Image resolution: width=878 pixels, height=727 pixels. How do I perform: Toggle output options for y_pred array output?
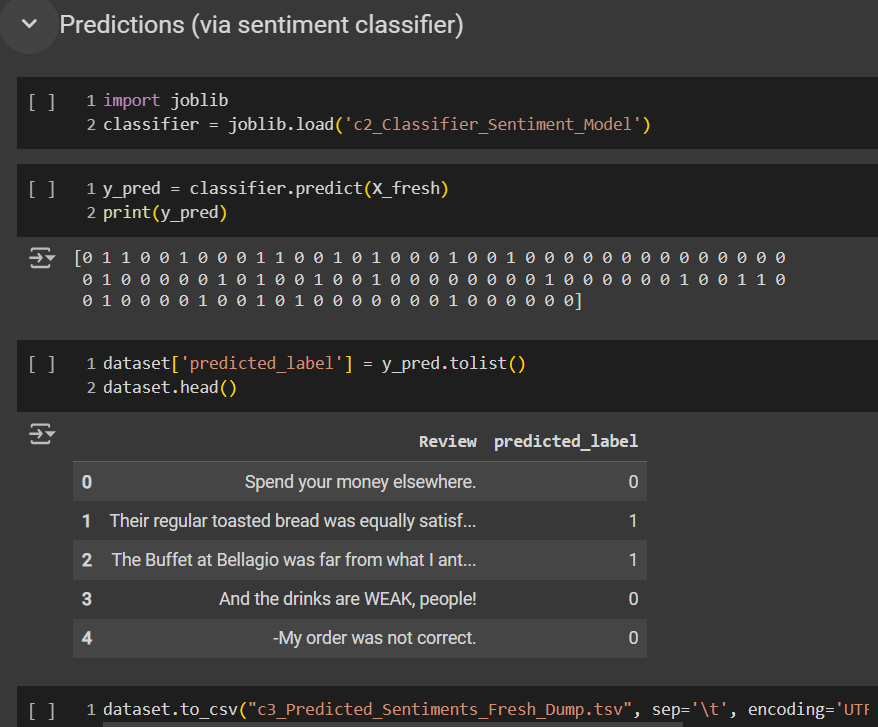pyautogui.click(x=42, y=259)
